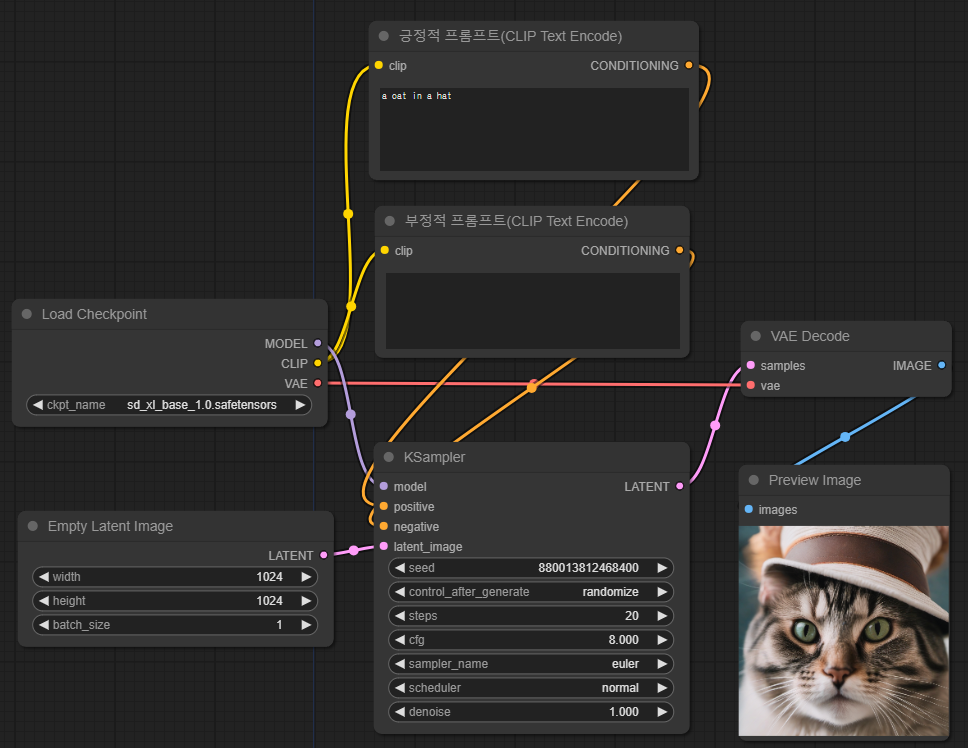Switch to next sampler_name with right arrow
The width and height of the screenshot is (968, 748).
[x=662, y=664]
